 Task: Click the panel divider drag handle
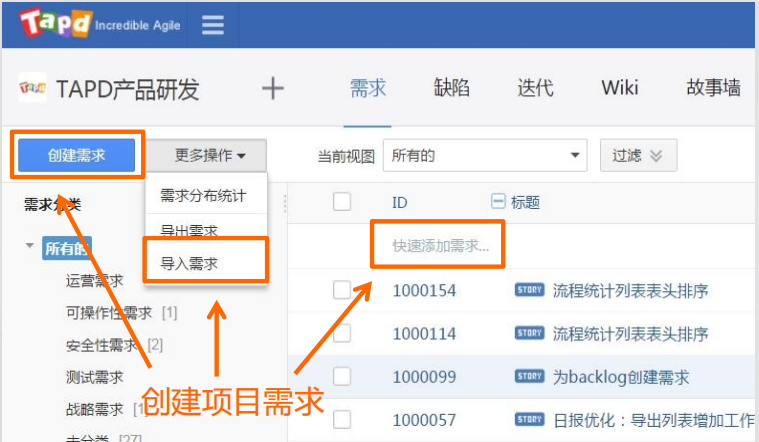click(285, 204)
